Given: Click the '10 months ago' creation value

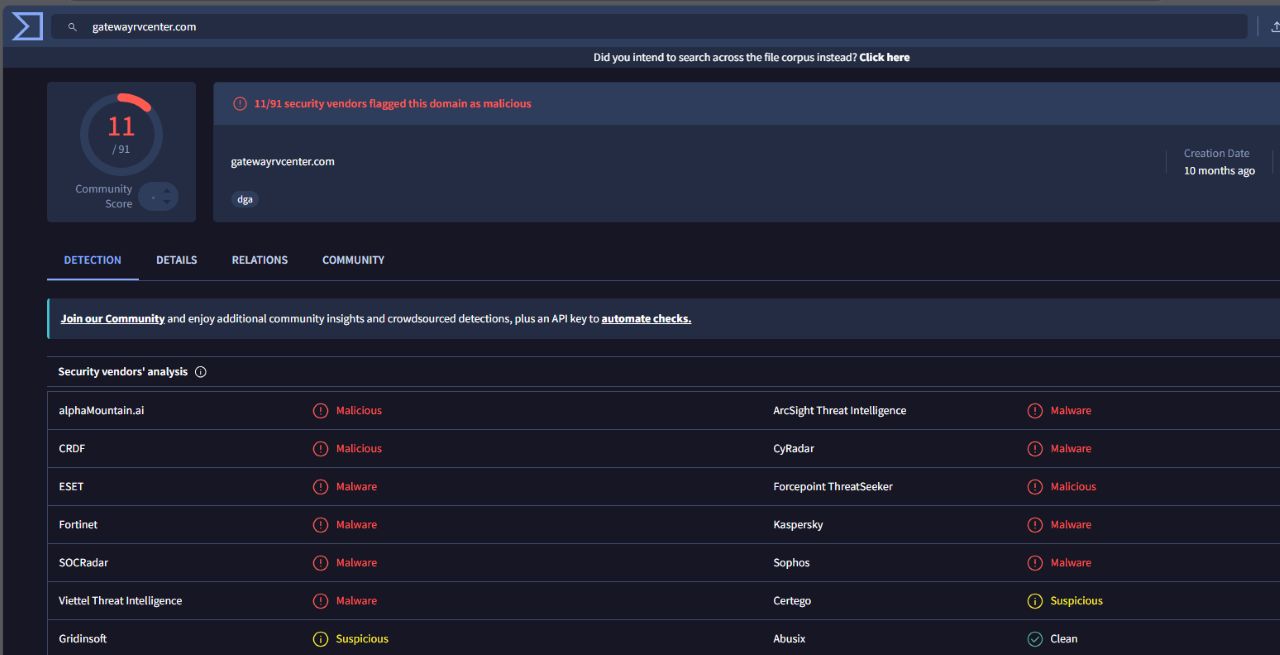Looking at the screenshot, I should point(1219,171).
